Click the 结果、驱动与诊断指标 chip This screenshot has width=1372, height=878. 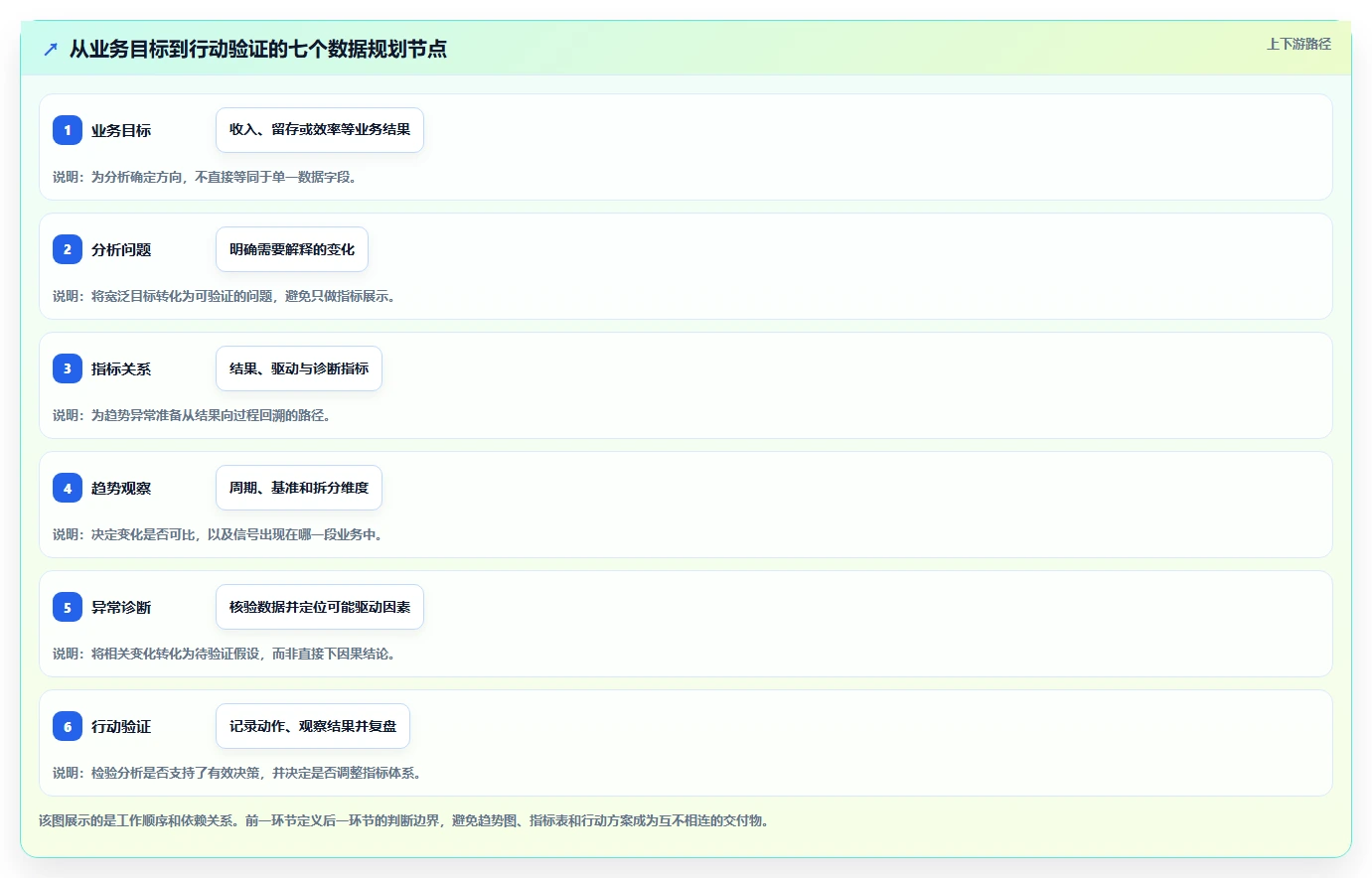299,368
